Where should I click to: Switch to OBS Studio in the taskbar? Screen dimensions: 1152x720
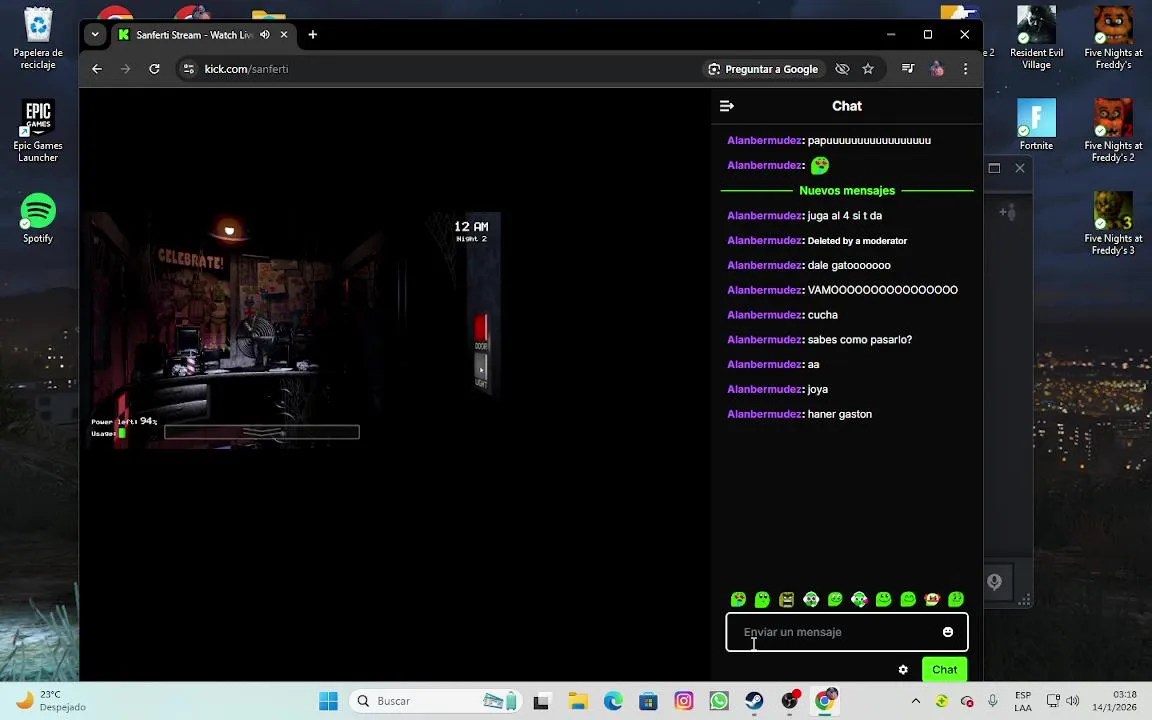click(790, 701)
